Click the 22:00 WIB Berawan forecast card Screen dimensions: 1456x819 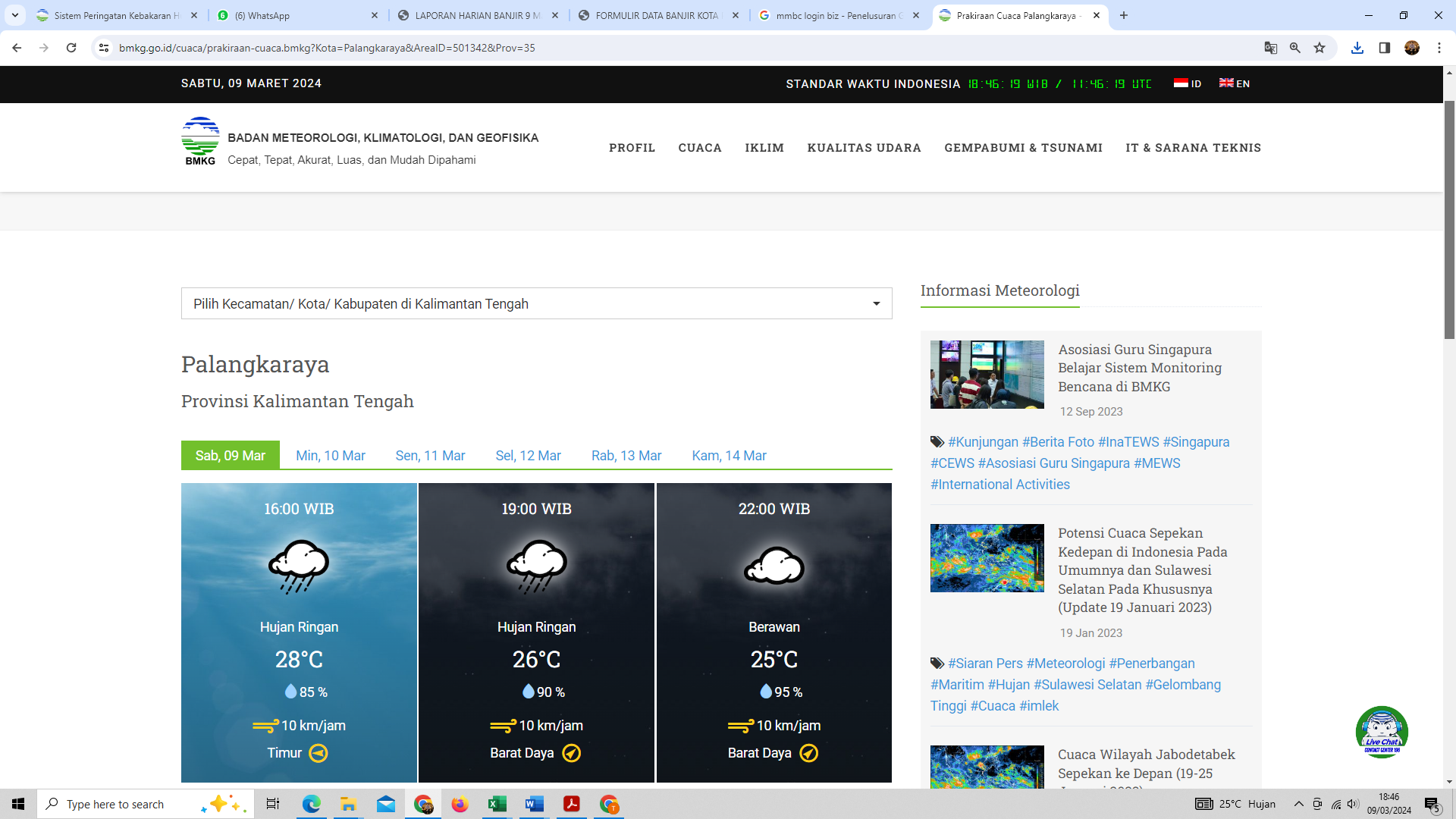[x=773, y=632]
